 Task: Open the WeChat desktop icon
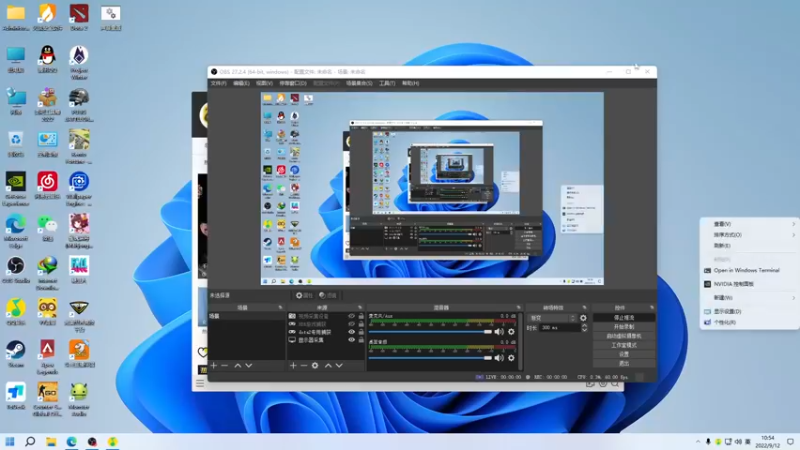47,228
